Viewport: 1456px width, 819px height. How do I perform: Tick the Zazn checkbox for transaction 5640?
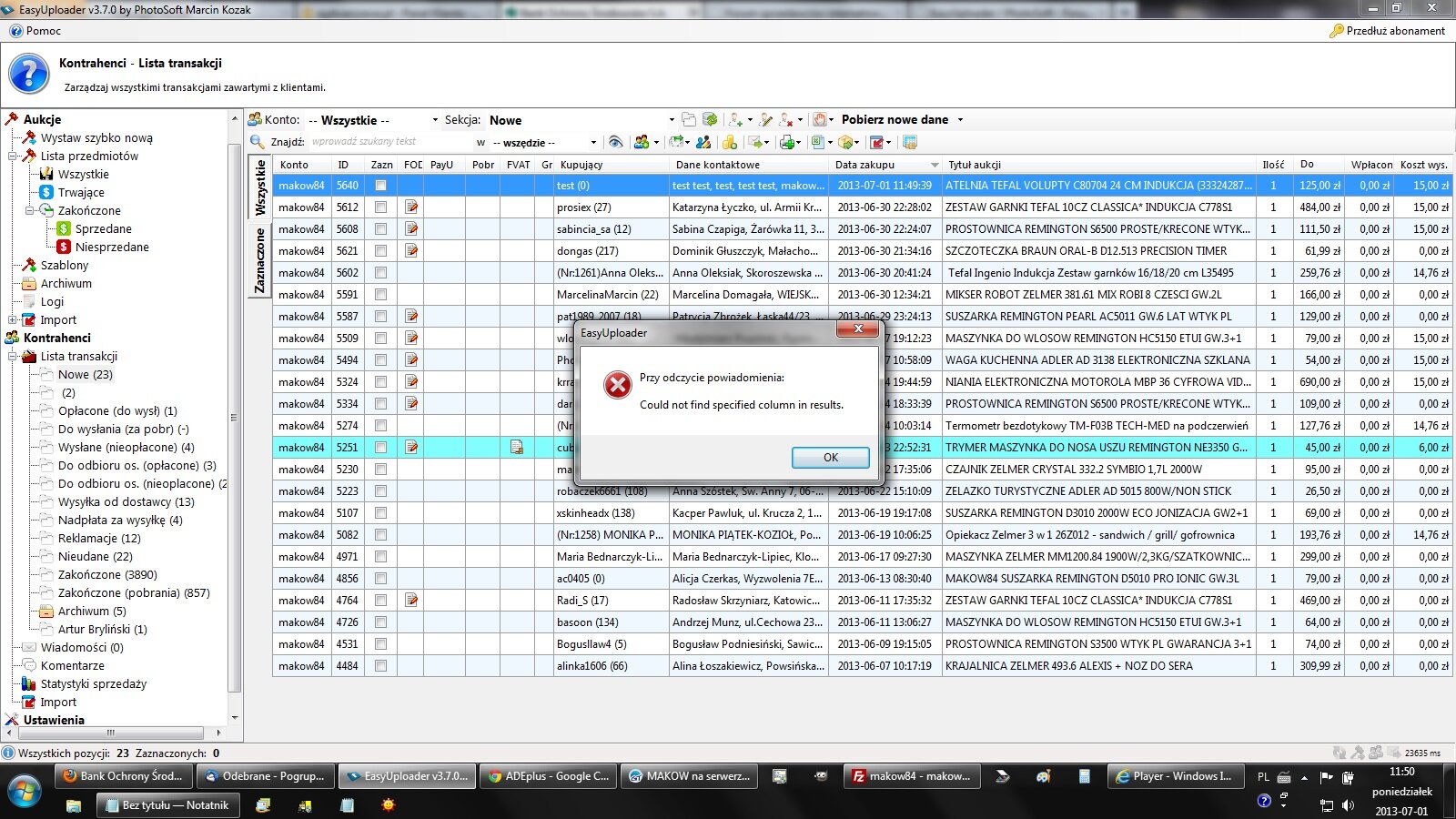[x=380, y=186]
